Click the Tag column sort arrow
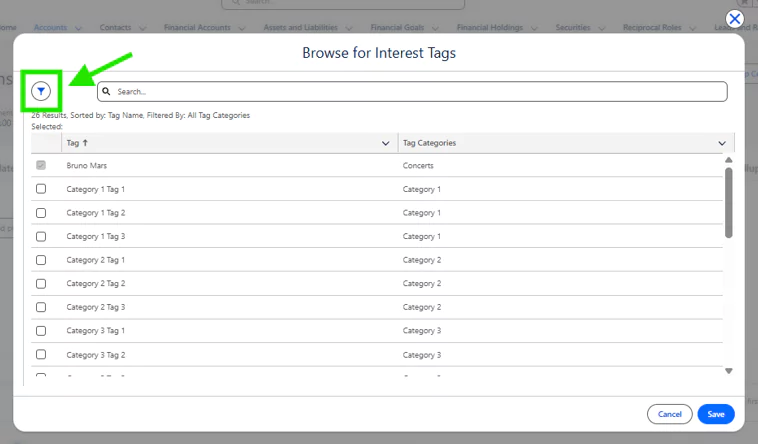The image size is (758, 444). (x=85, y=143)
